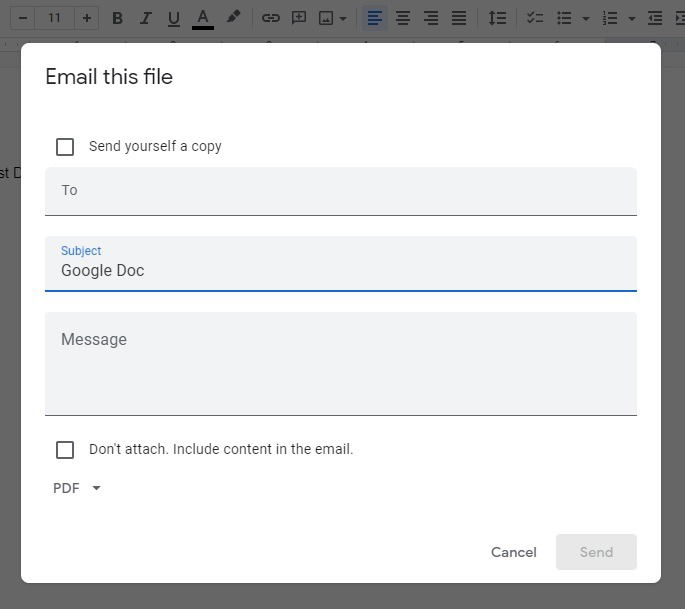This screenshot has height=609, width=685.
Task: Focus the Message text area
Action: click(340, 364)
